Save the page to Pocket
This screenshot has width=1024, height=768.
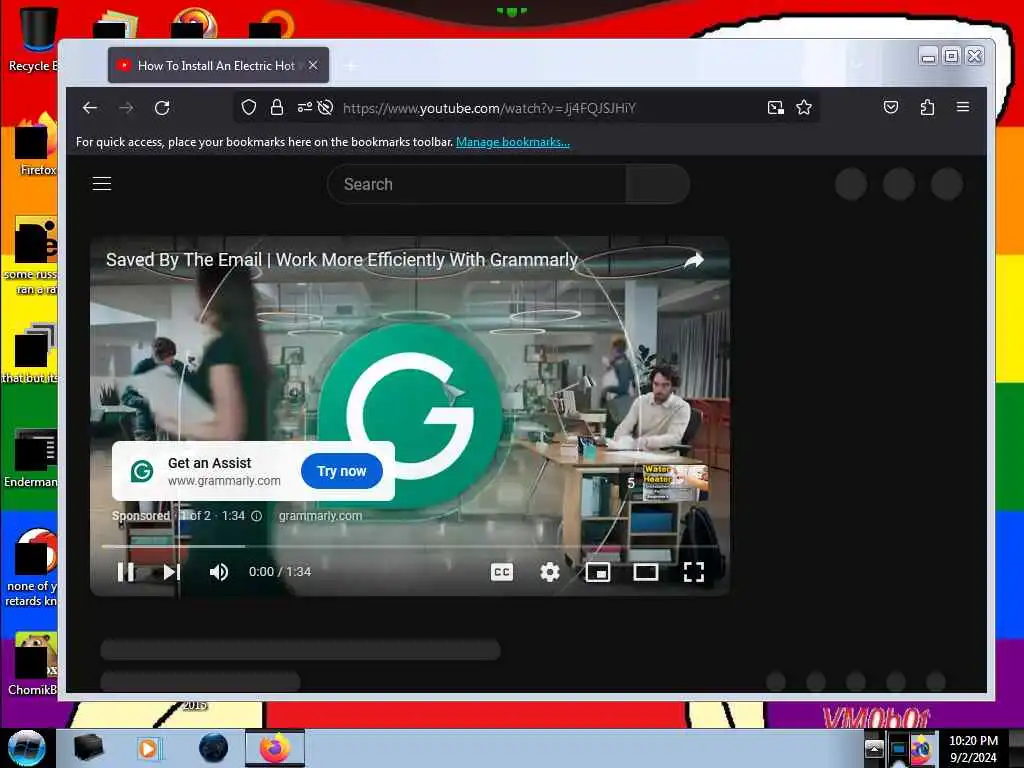coord(891,107)
